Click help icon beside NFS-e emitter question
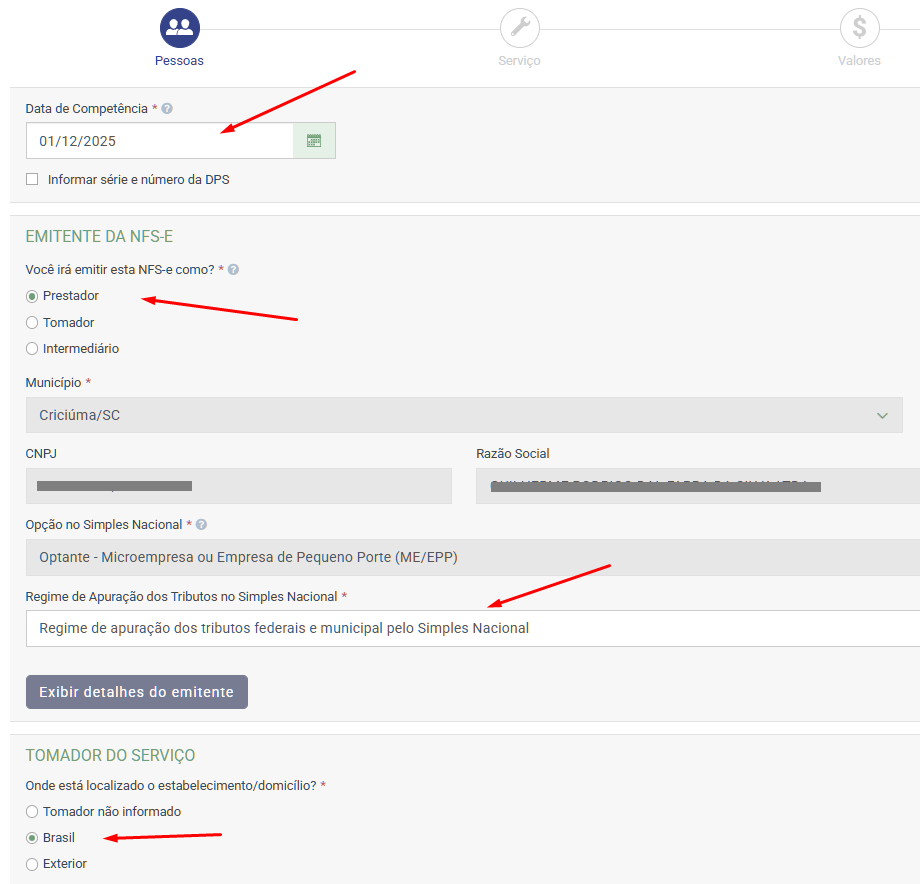This screenshot has width=920, height=884. pos(233,270)
